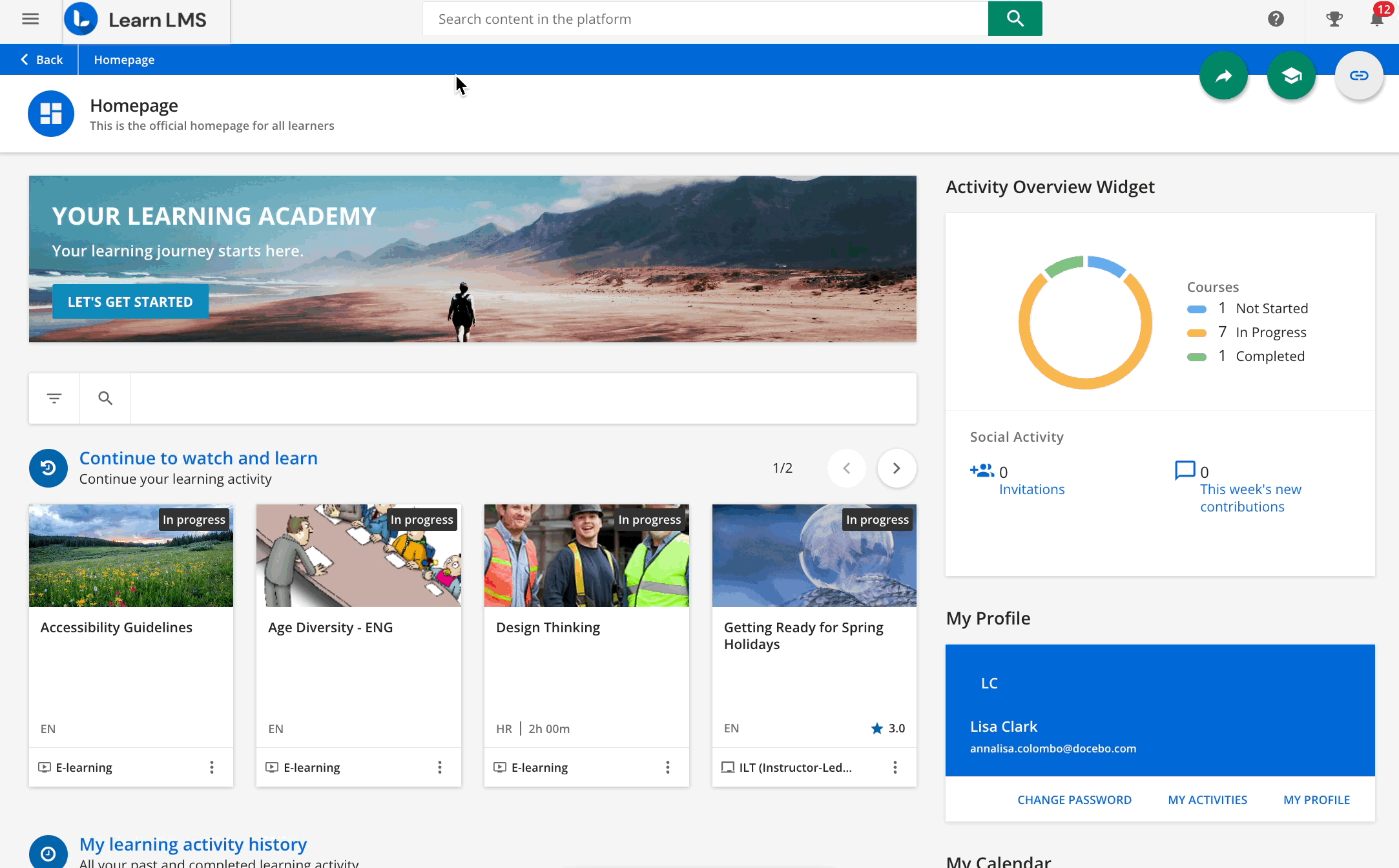Open the kebab menu on Design Thinking card

coord(667,767)
